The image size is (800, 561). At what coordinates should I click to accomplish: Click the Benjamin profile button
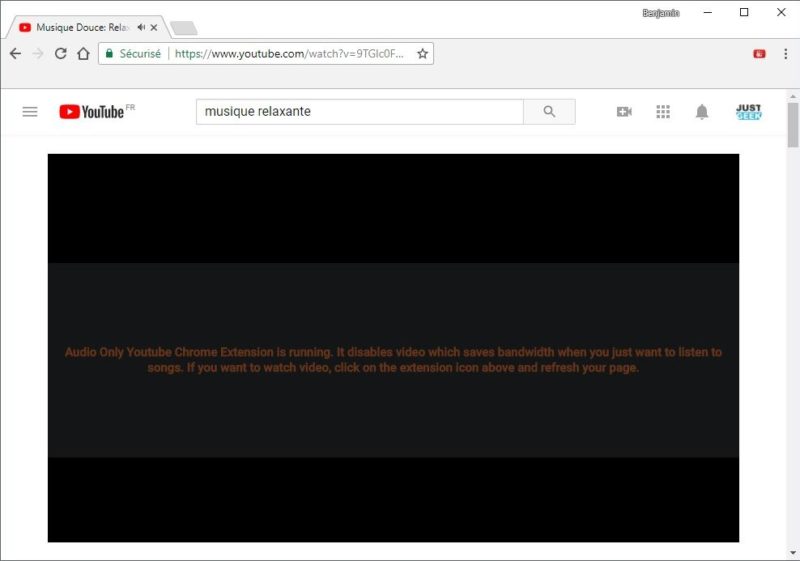pyautogui.click(x=661, y=13)
